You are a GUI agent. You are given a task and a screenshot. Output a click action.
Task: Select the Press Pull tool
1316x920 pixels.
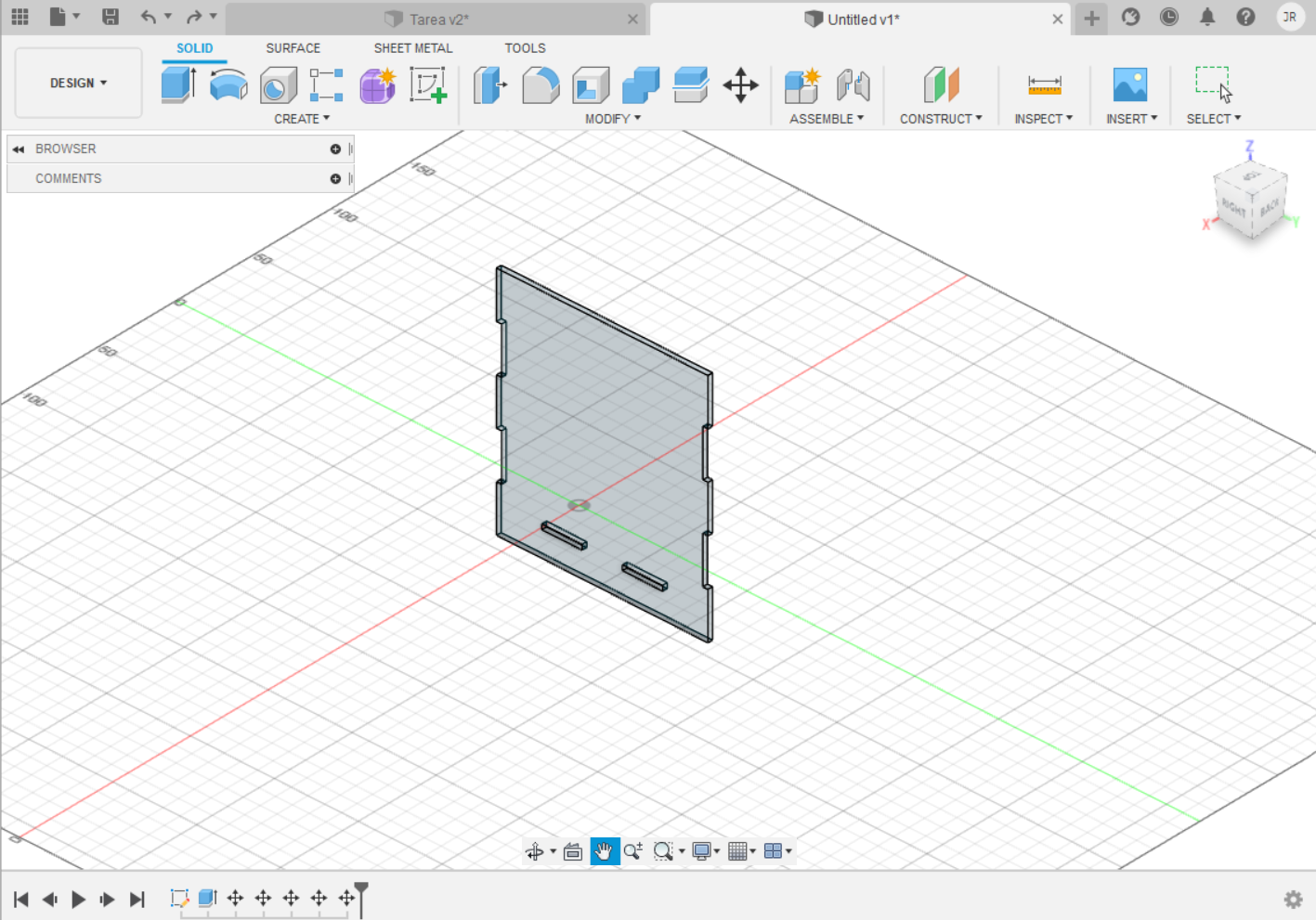(x=490, y=84)
